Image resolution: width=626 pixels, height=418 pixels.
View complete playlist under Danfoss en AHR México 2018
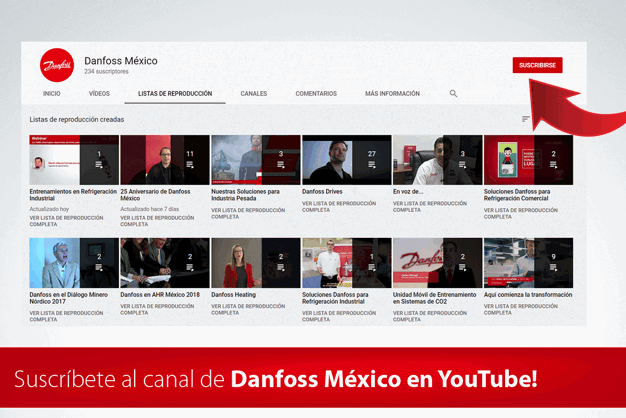tap(157, 309)
